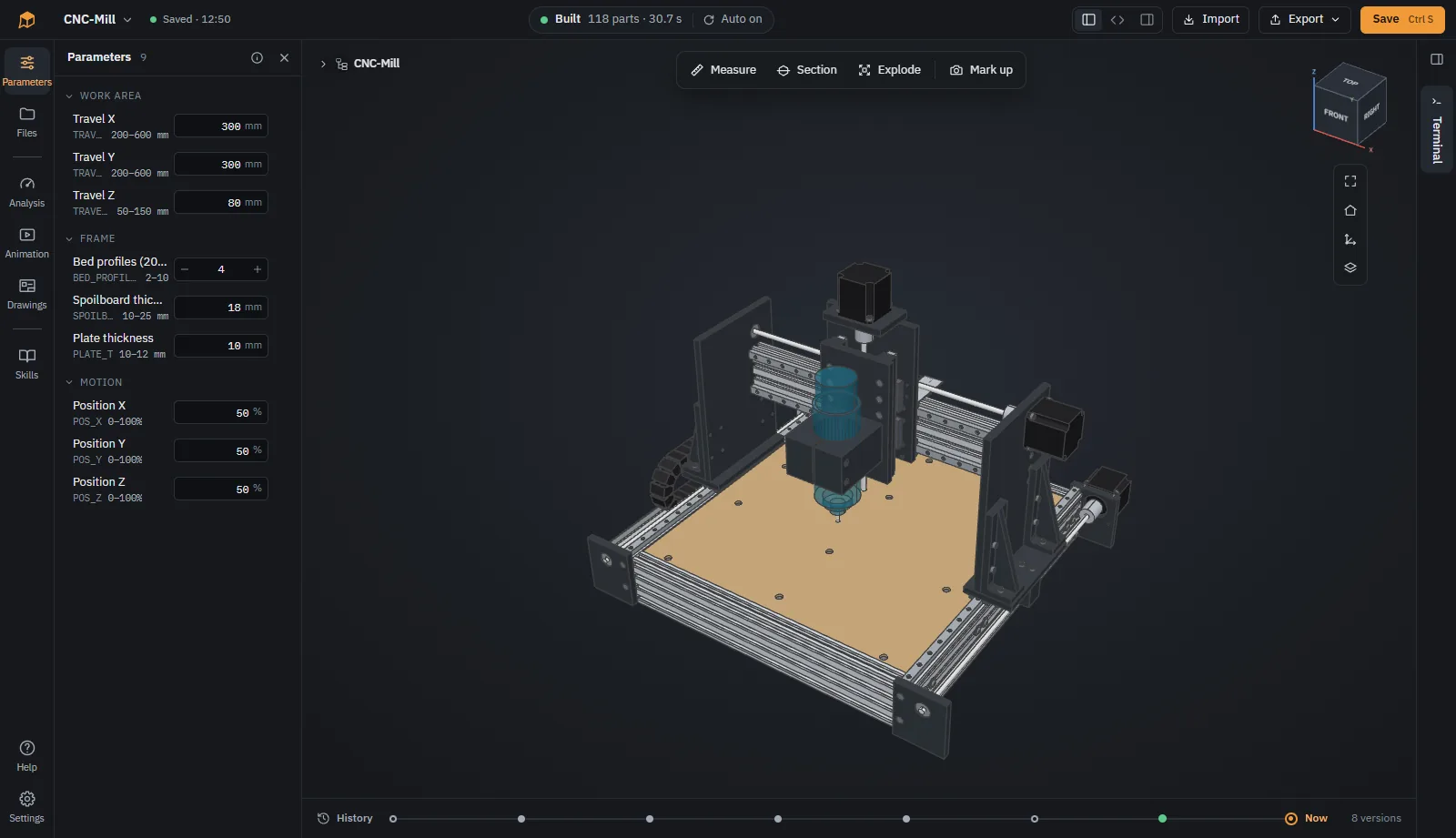
Task: Open the Drawings sidebar panel
Action: (x=26, y=294)
